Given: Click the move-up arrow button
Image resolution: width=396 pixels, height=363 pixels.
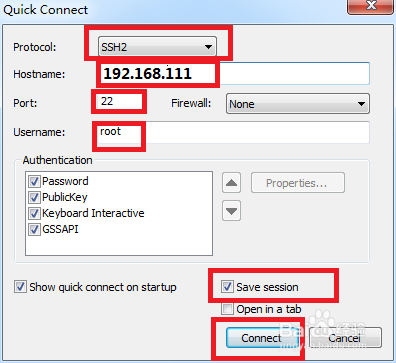Looking at the screenshot, I should coord(231,183).
